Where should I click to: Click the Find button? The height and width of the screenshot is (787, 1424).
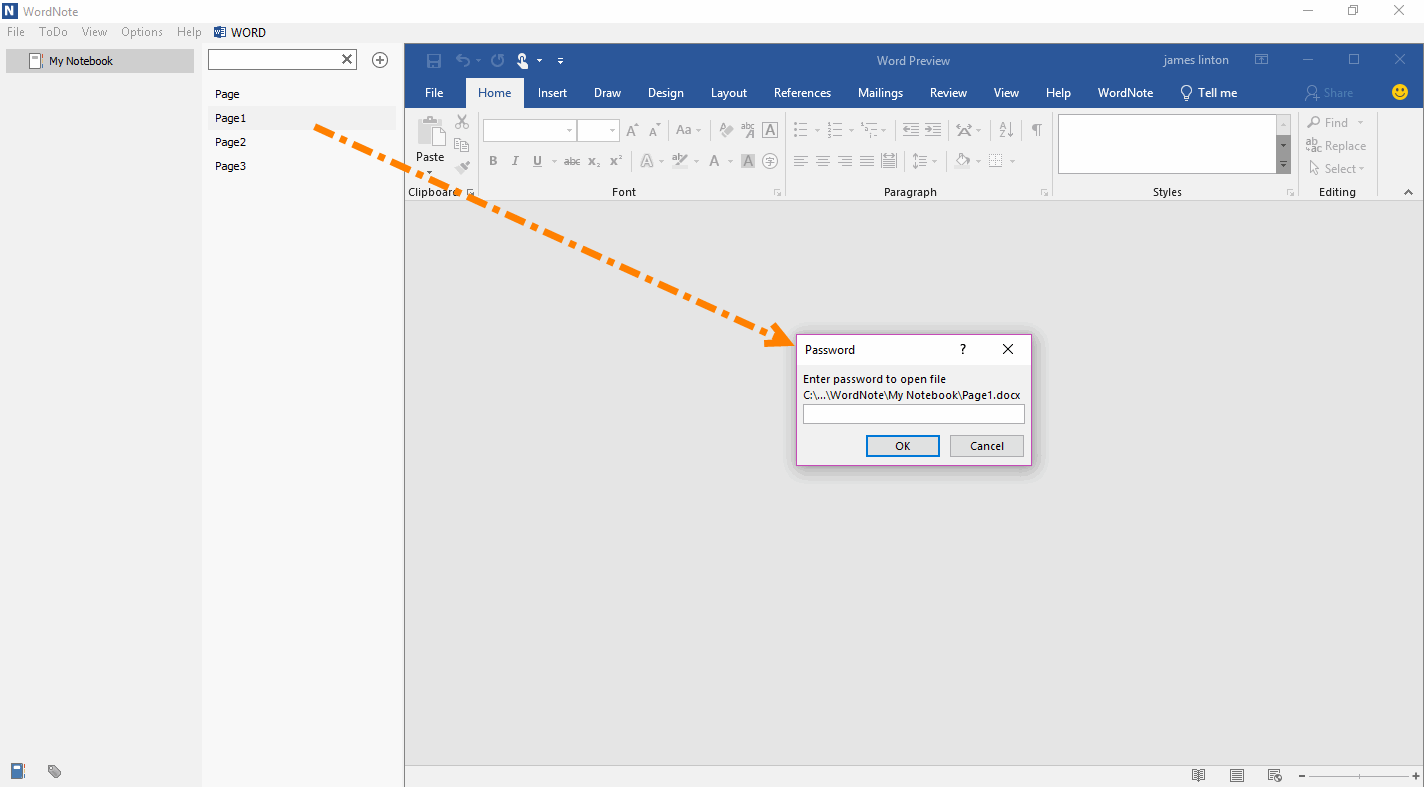click(x=1336, y=123)
